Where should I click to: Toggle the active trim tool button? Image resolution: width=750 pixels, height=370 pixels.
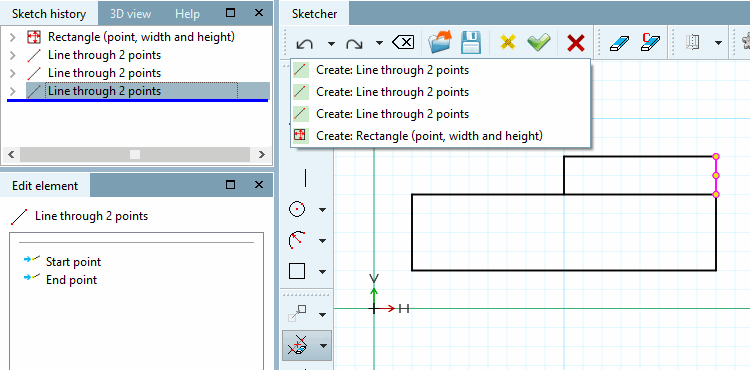298,345
